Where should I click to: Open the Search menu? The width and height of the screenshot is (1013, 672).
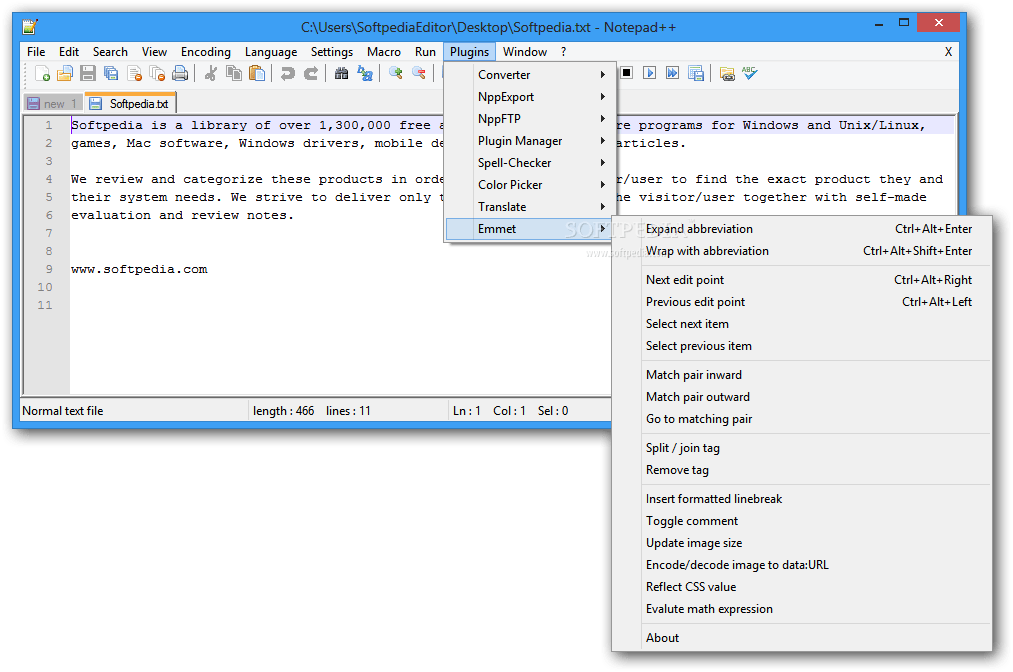coord(110,52)
